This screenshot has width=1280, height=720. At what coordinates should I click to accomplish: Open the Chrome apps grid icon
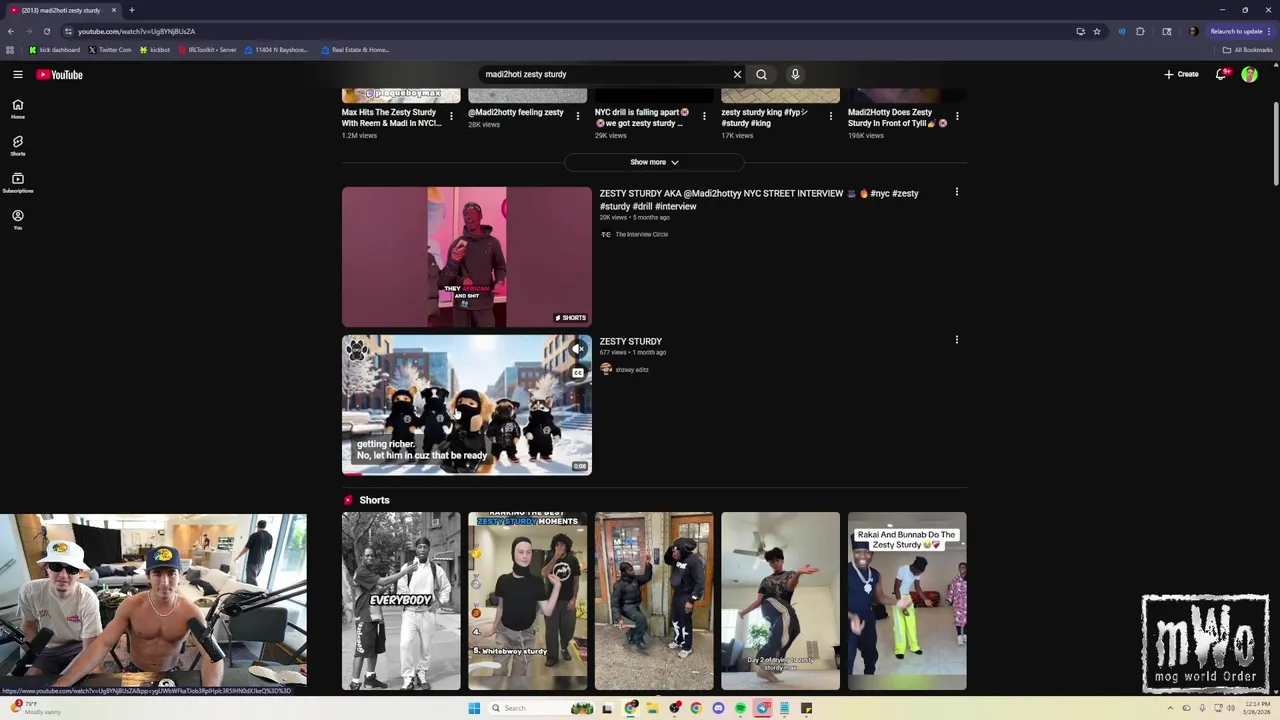coord(10,50)
